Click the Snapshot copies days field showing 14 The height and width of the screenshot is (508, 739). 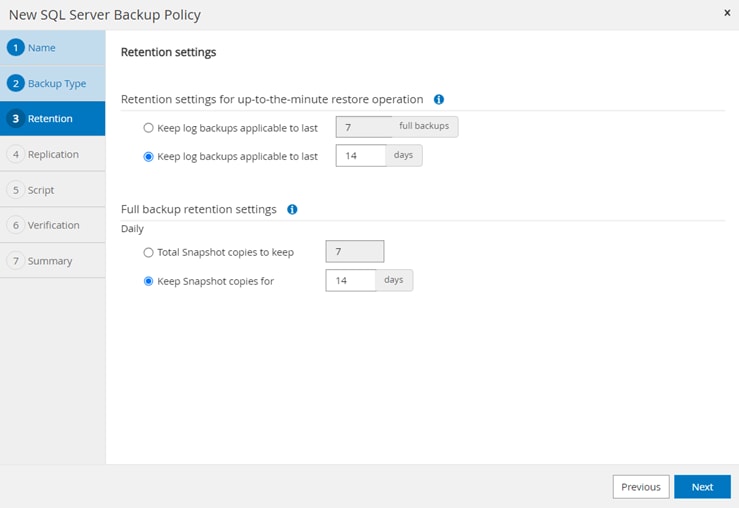click(x=351, y=280)
